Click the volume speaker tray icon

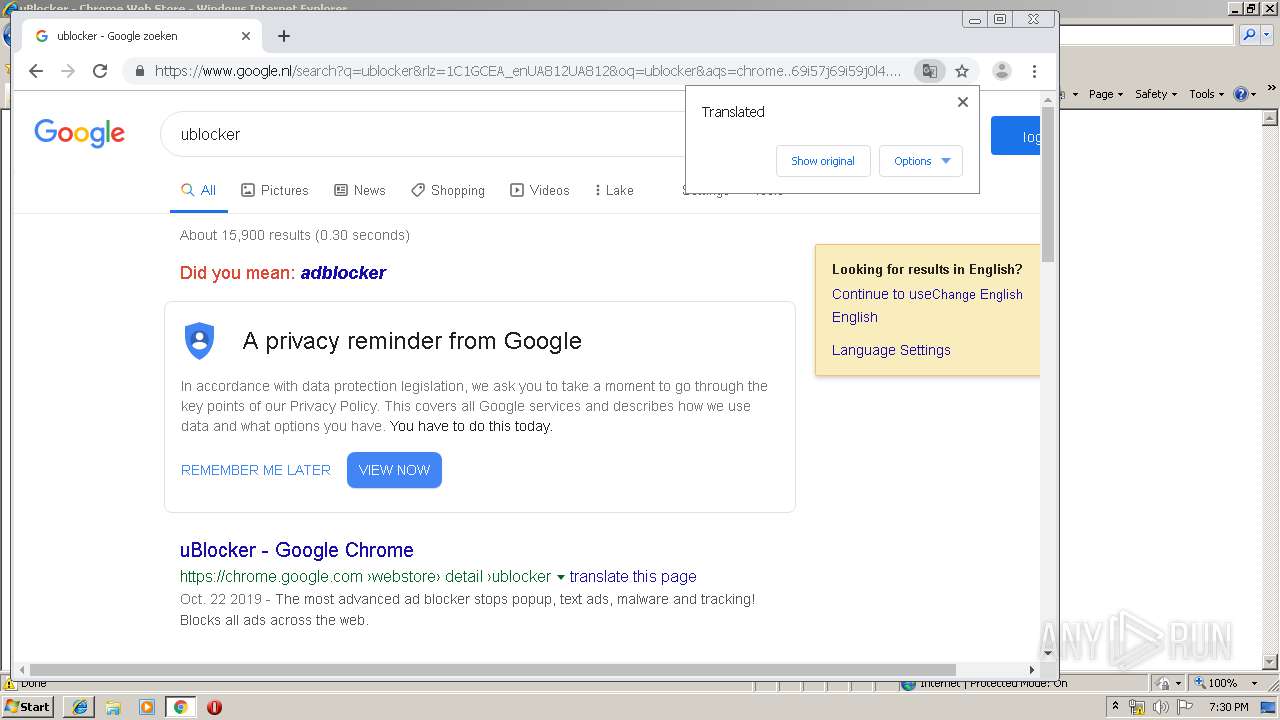1161,707
